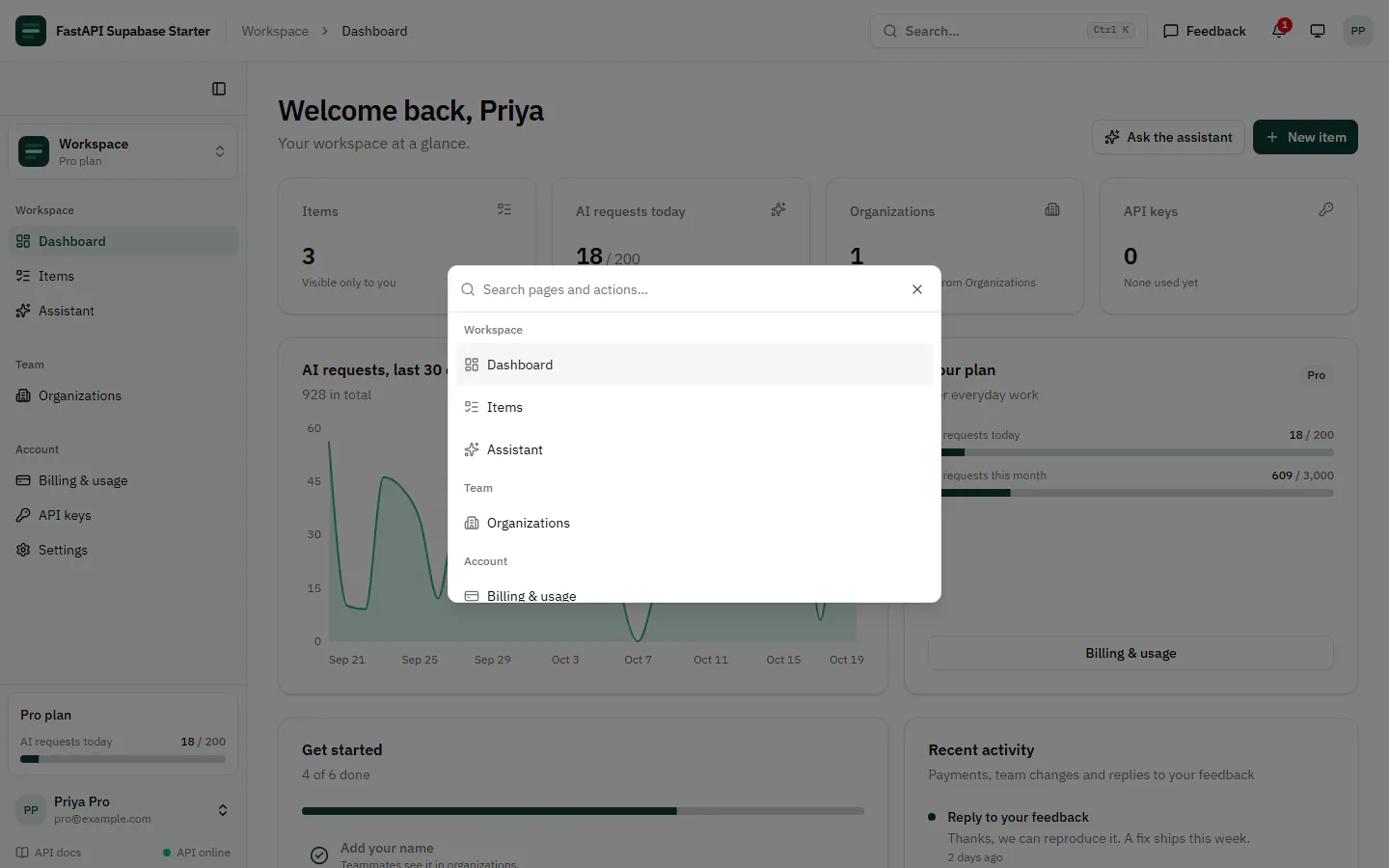Toggle the Add your name checklist item
The image size is (1389, 868).
319,854
